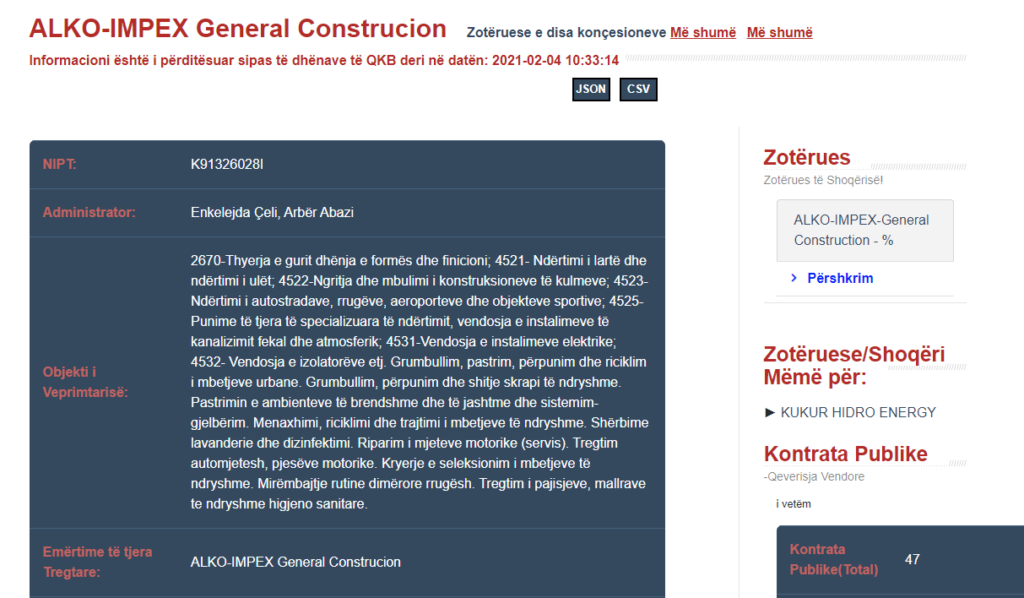Click the -Qeverisja Vendore subtitle
This screenshot has height=598, width=1024.
(x=814, y=477)
